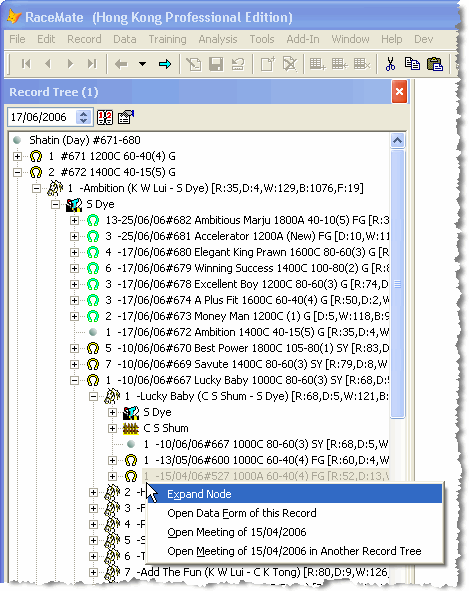The height and width of the screenshot is (591, 469).
Task: Go to the first record
Action: (26, 64)
